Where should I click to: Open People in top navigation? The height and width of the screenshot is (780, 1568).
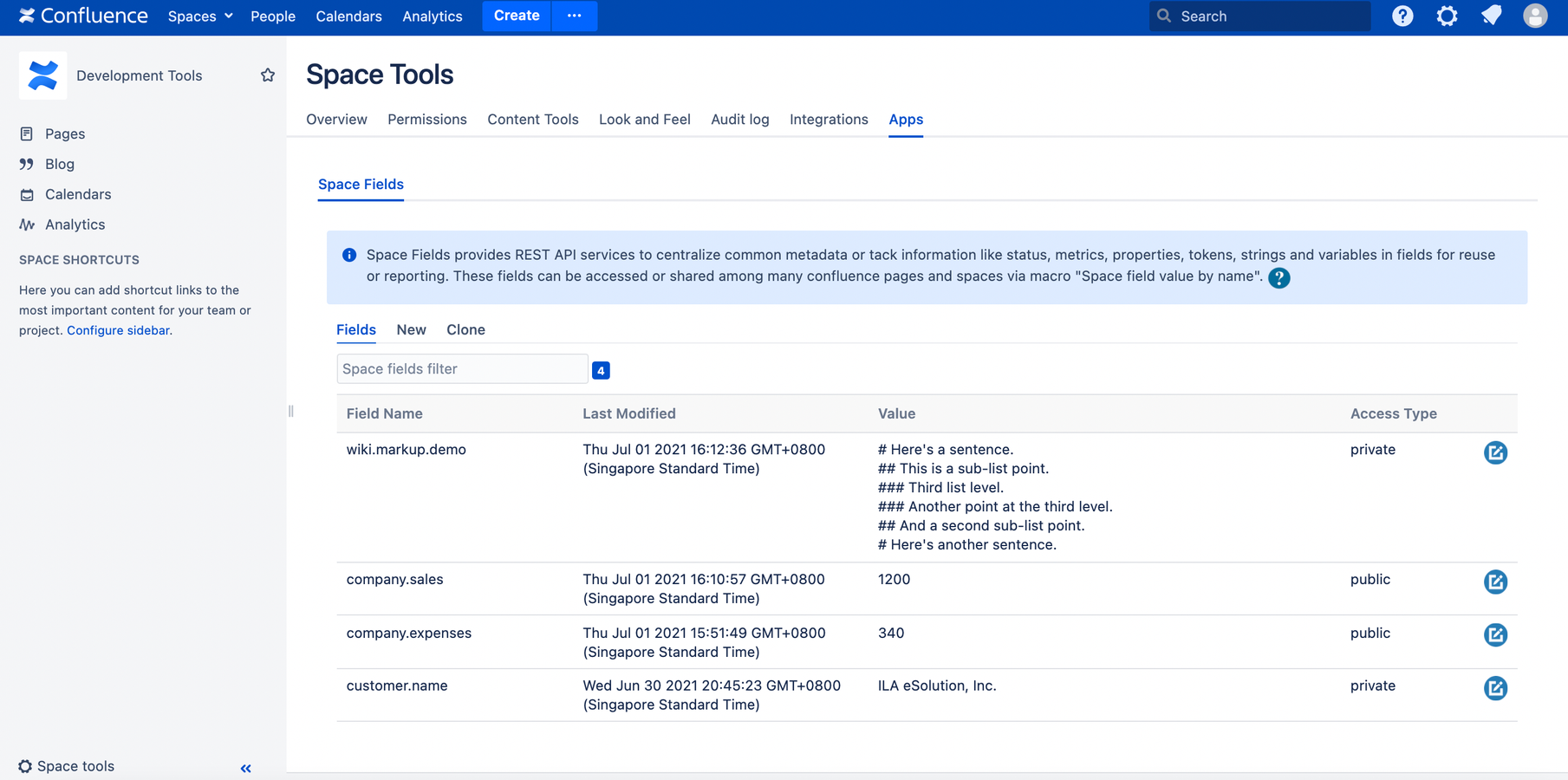[x=273, y=16]
